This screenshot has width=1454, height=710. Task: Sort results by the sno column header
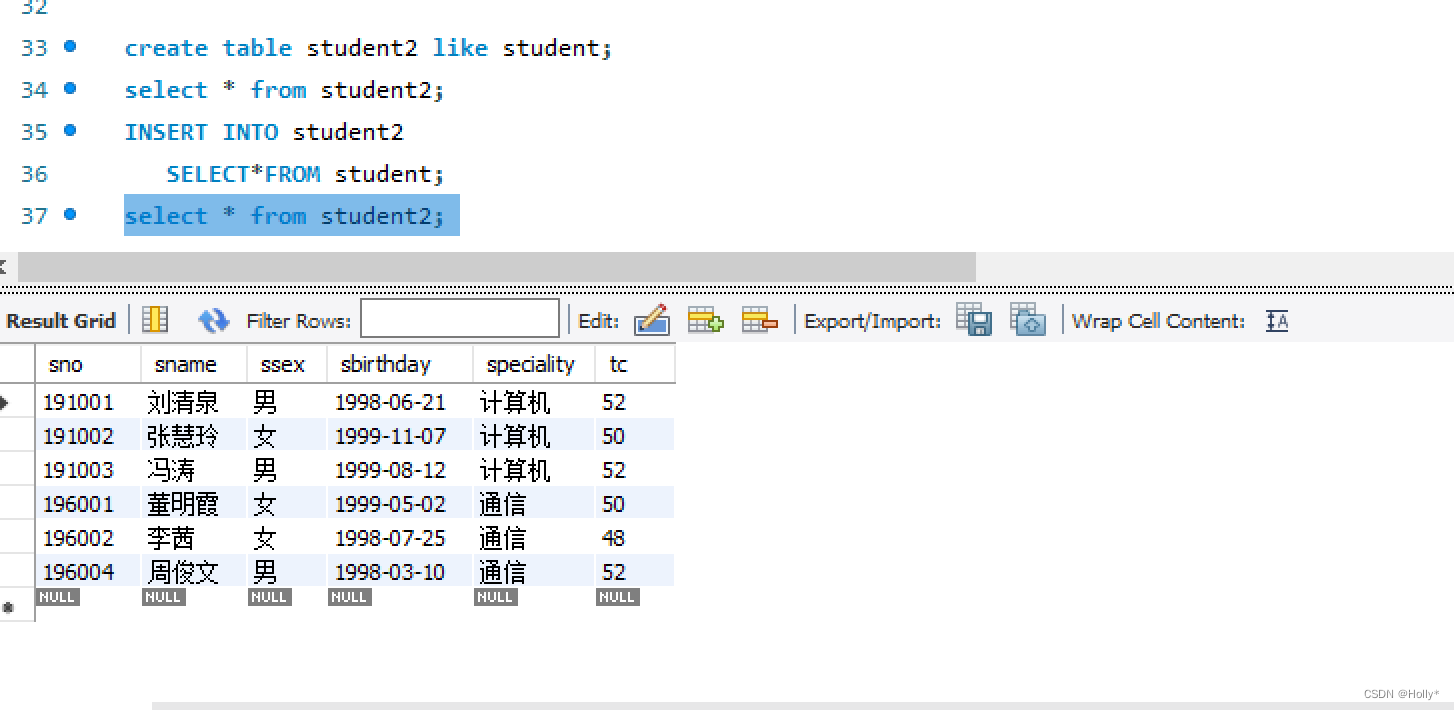point(66,364)
